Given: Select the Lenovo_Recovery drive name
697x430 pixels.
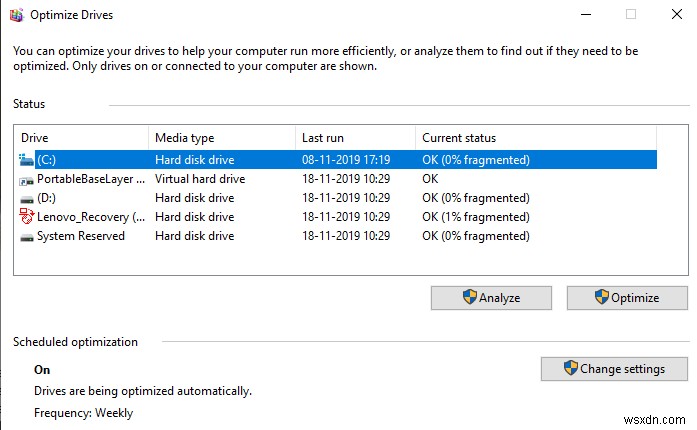Looking at the screenshot, I should (x=91, y=217).
